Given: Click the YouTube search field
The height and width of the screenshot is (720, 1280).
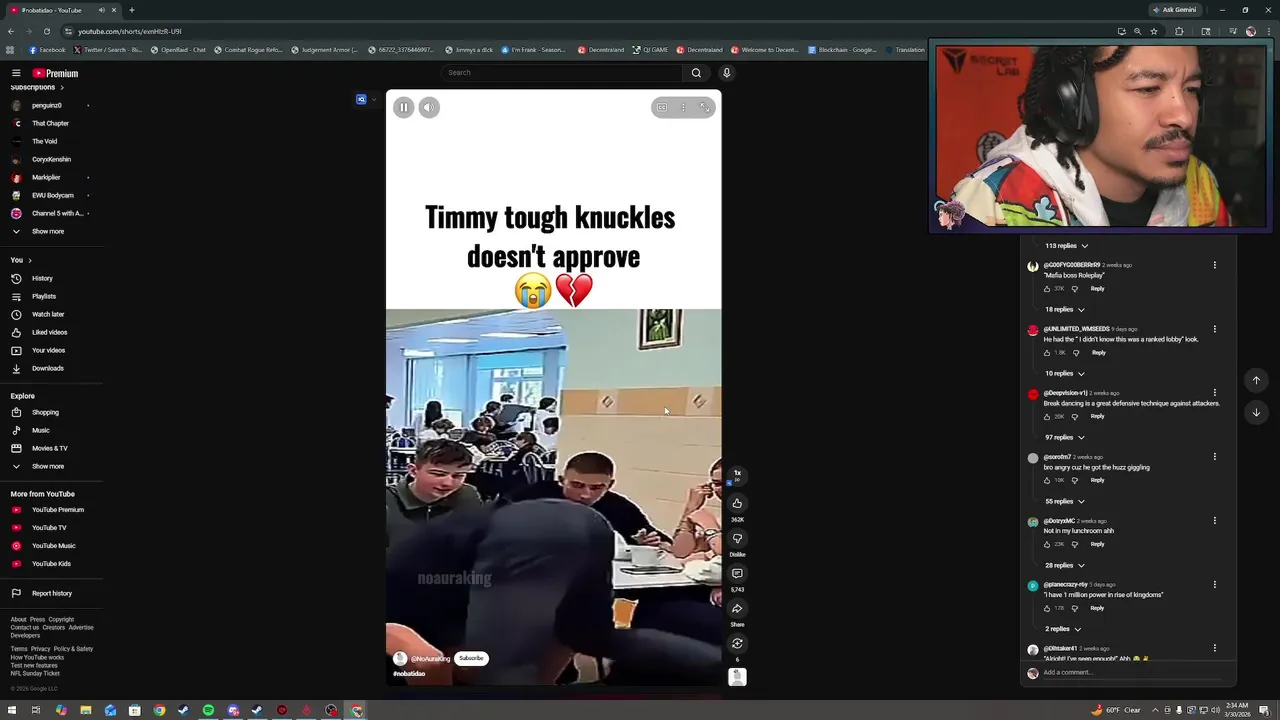Looking at the screenshot, I should (x=562, y=73).
